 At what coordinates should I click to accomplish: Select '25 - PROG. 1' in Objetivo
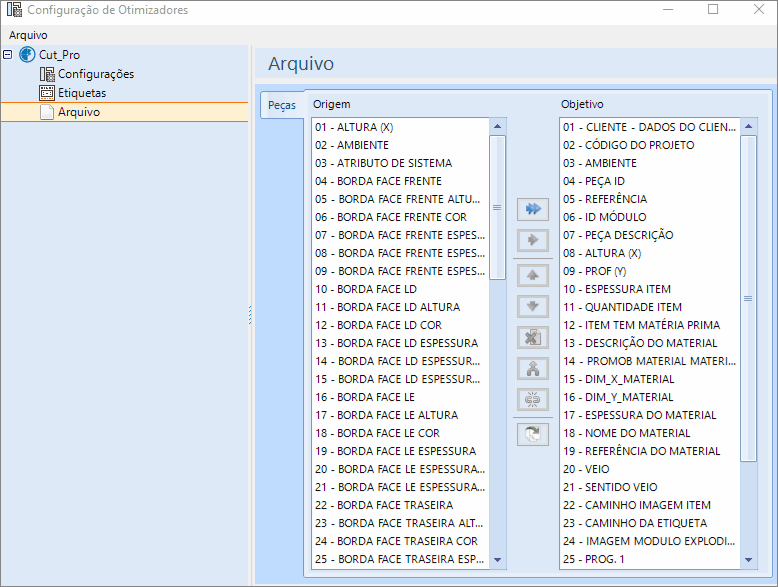tap(650, 559)
